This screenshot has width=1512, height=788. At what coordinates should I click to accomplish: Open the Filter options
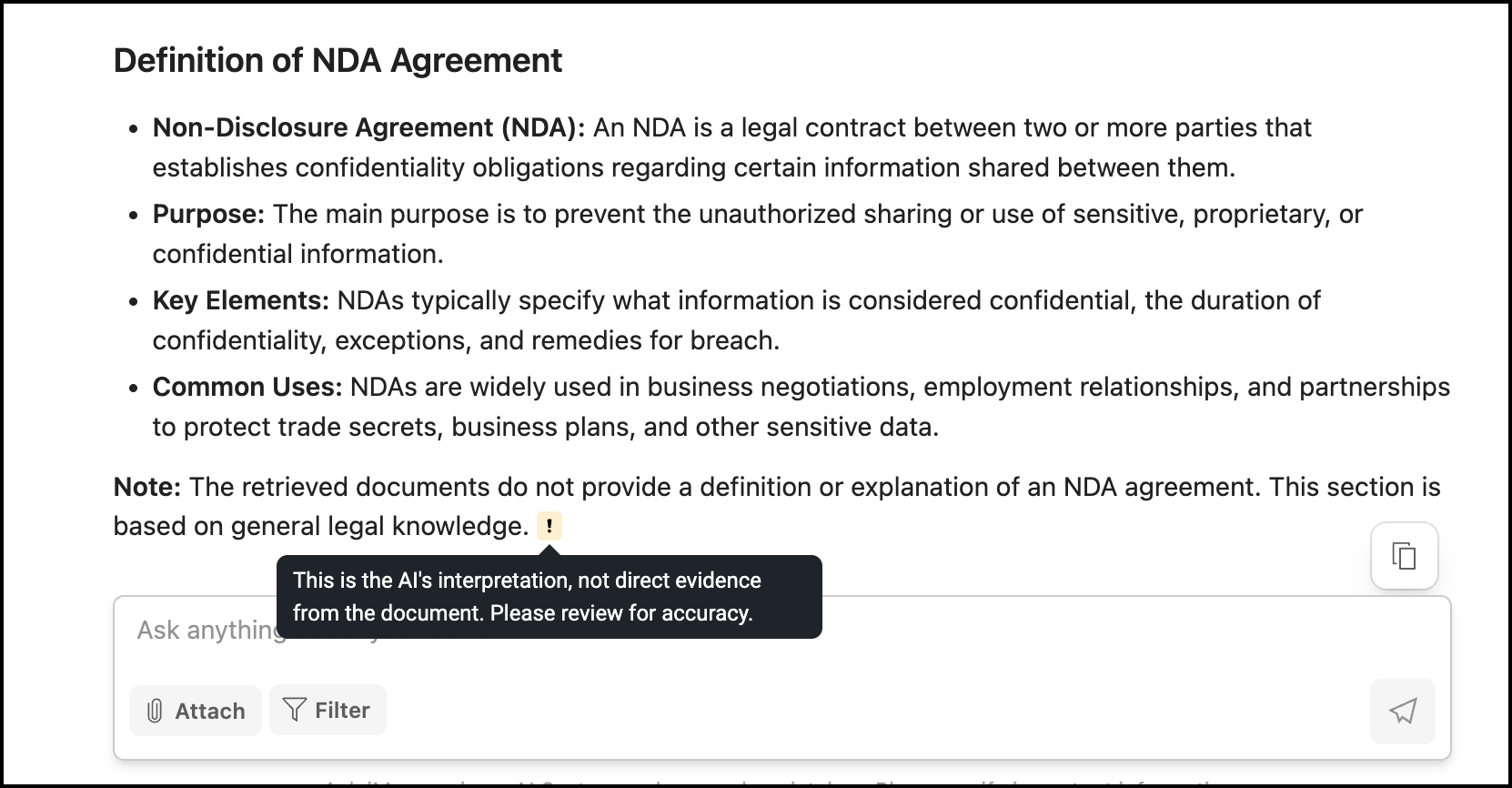328,710
